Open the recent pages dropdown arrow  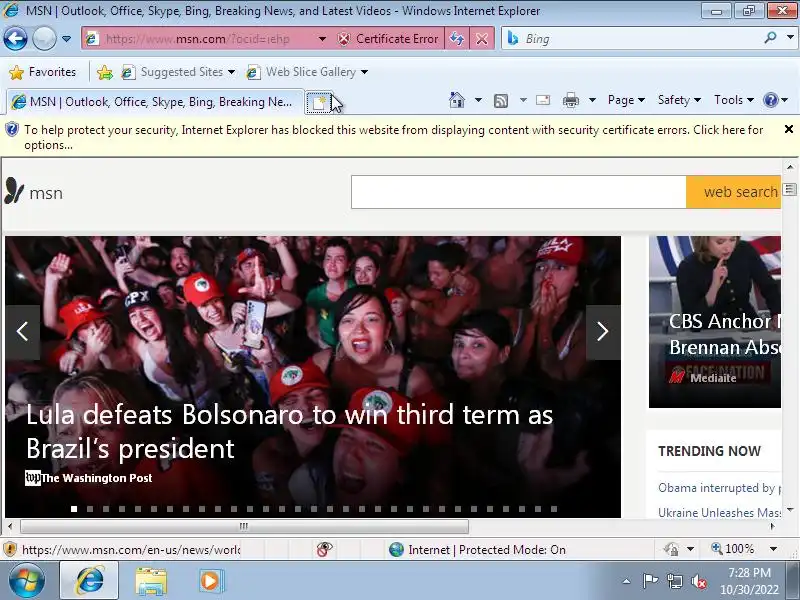(x=66, y=39)
